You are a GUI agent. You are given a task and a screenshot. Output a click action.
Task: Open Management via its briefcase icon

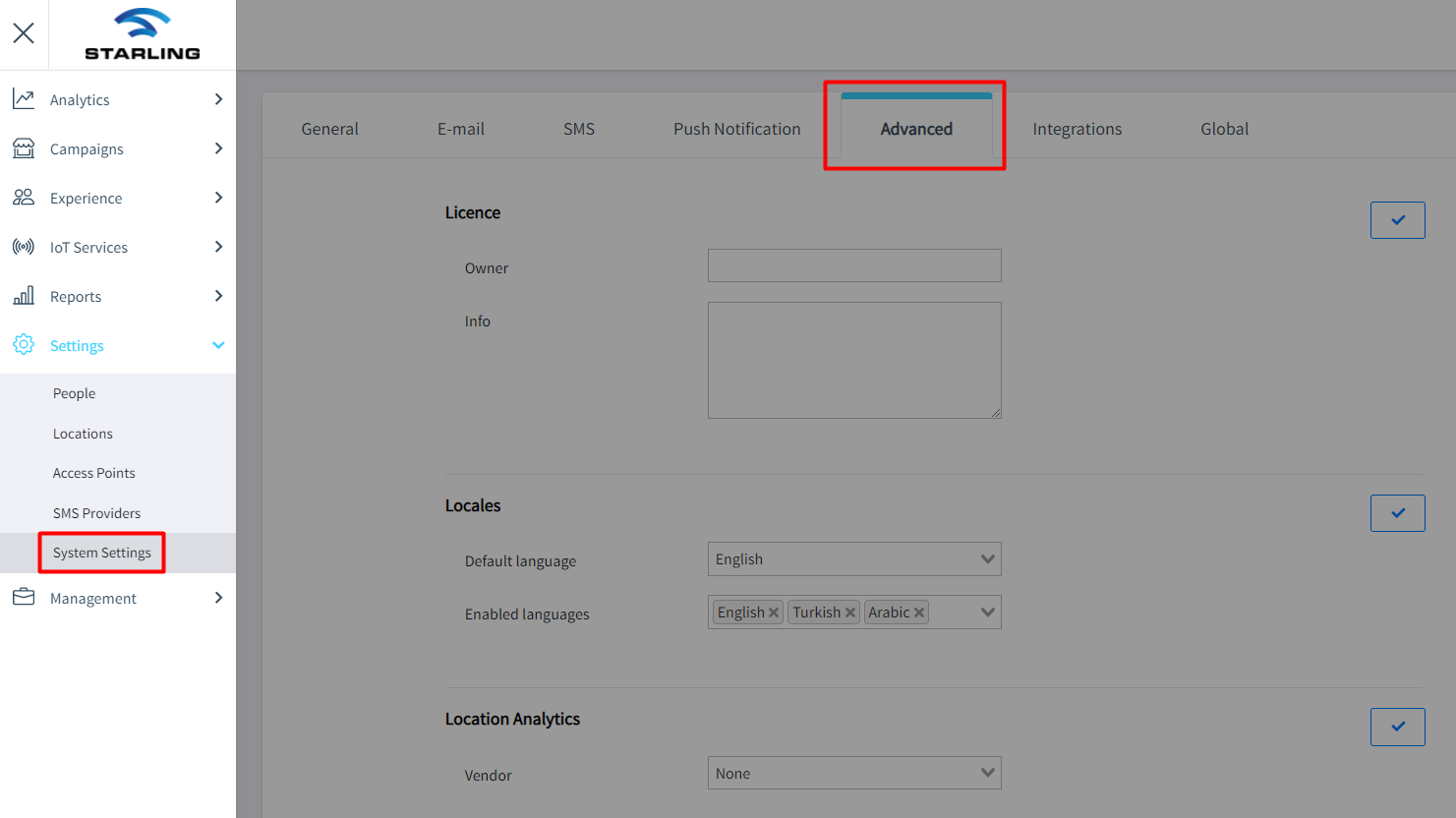[x=24, y=598]
